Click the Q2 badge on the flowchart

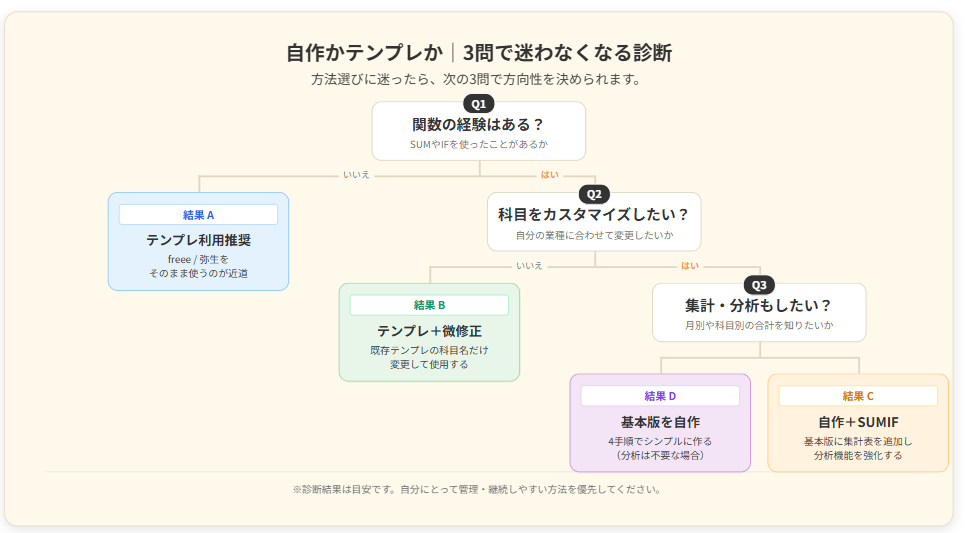coord(594,194)
